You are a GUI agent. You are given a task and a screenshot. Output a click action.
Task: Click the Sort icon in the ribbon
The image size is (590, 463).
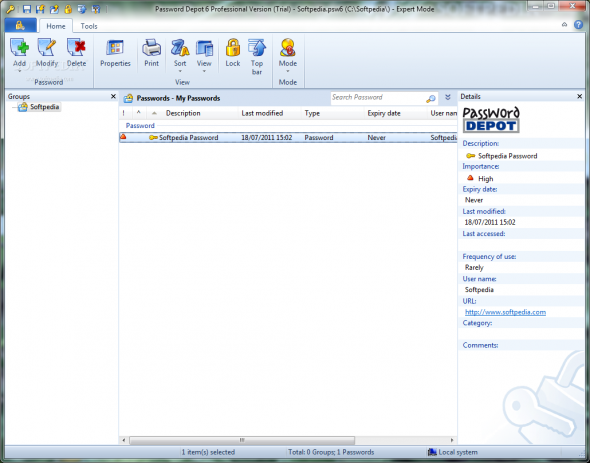(180, 48)
